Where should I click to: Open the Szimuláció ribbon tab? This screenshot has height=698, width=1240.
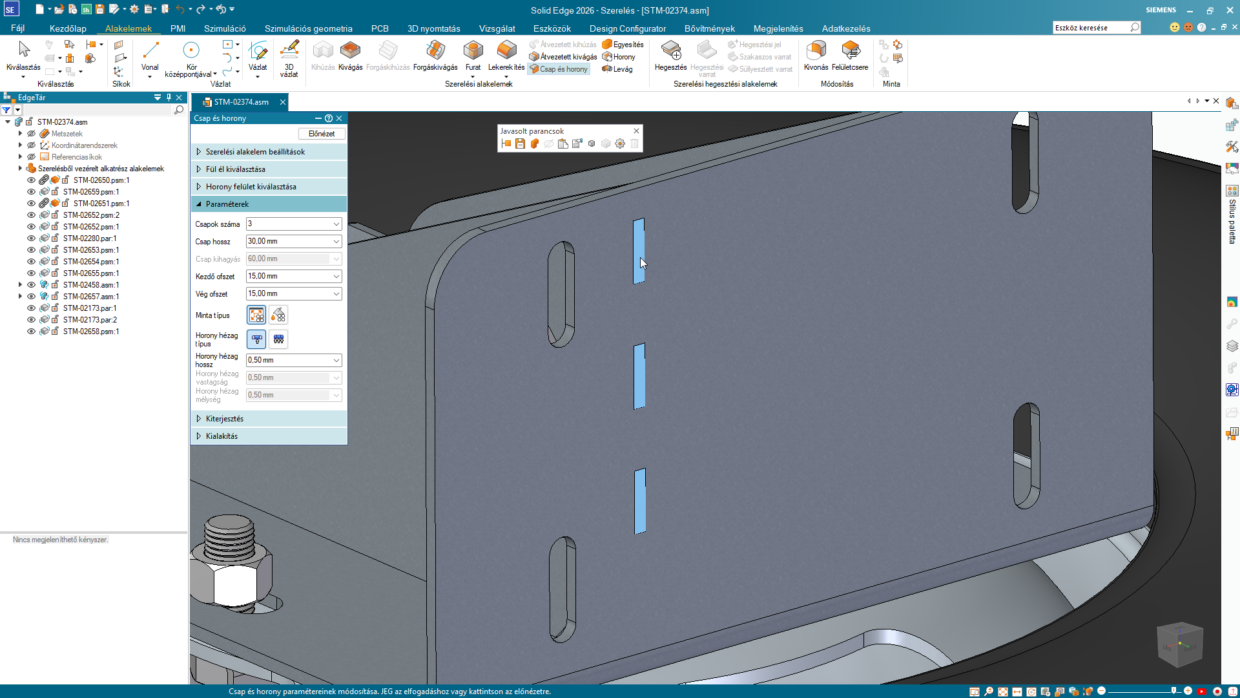[225, 29]
